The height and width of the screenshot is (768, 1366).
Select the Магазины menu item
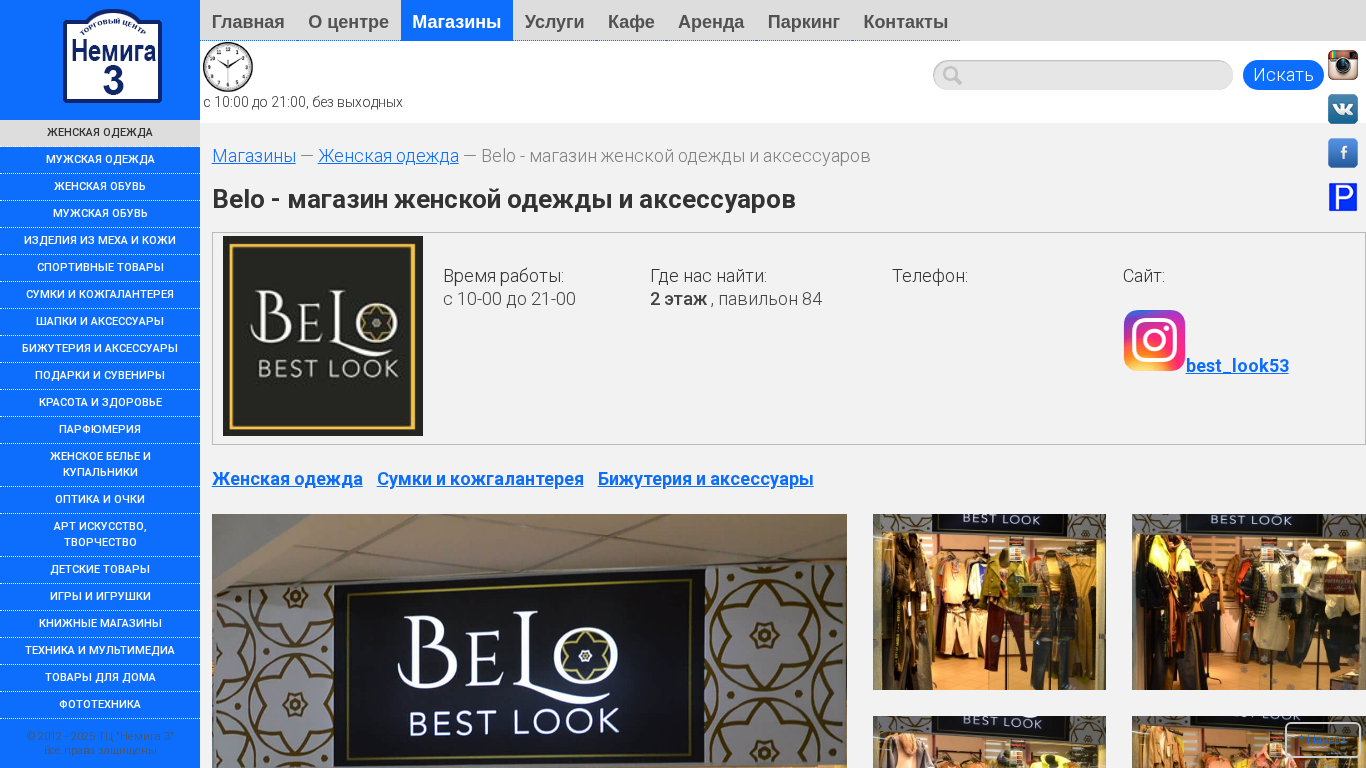[x=457, y=21]
